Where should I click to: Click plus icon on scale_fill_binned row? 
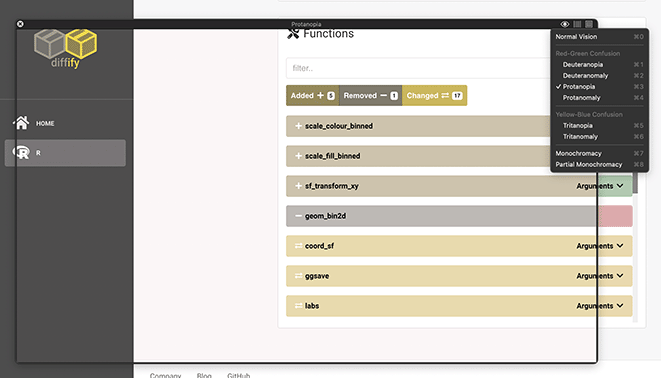click(298, 156)
